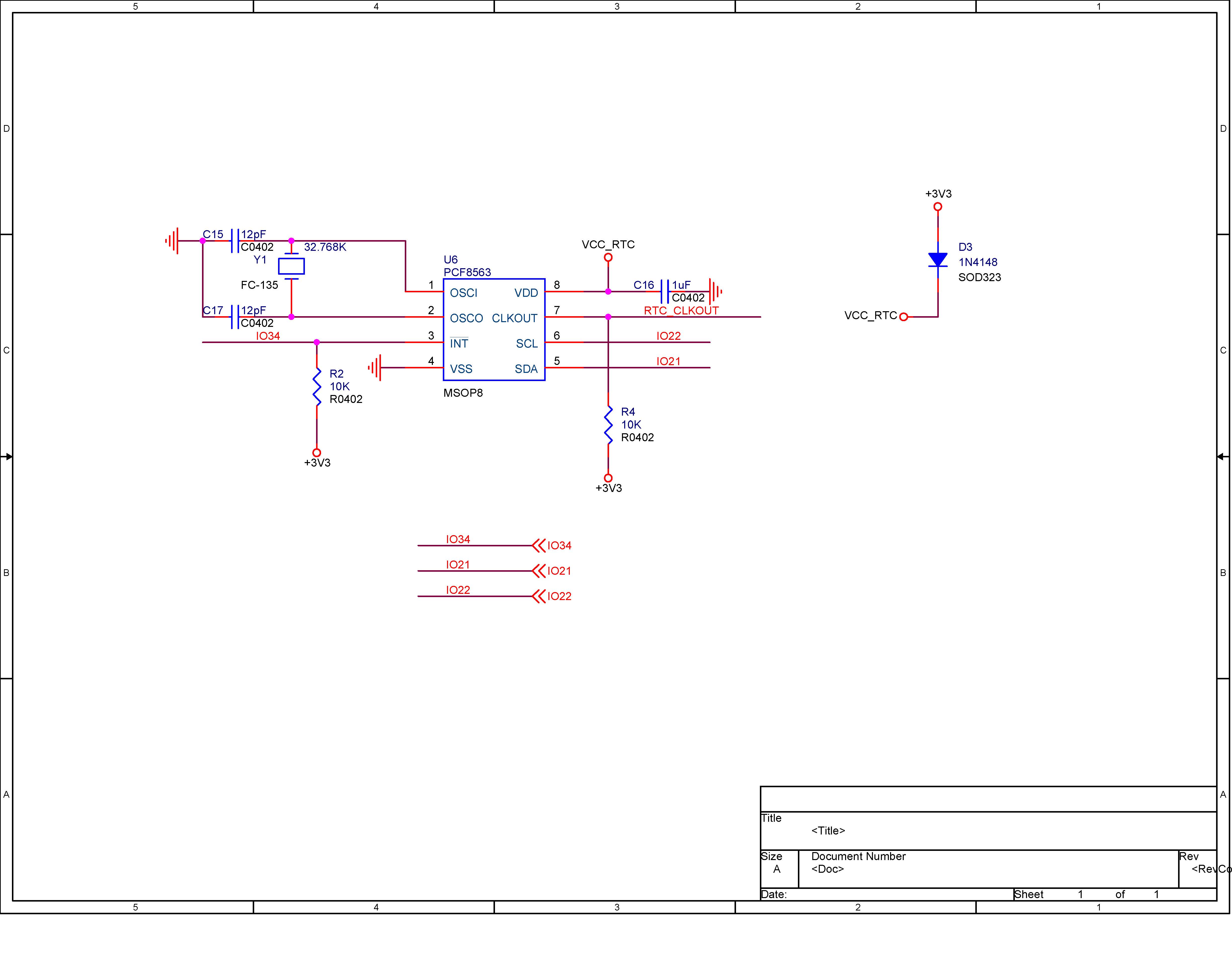This screenshot has width=1232, height=958.
Task: Select the U6 PCF8563 chip body
Action: coord(494,330)
